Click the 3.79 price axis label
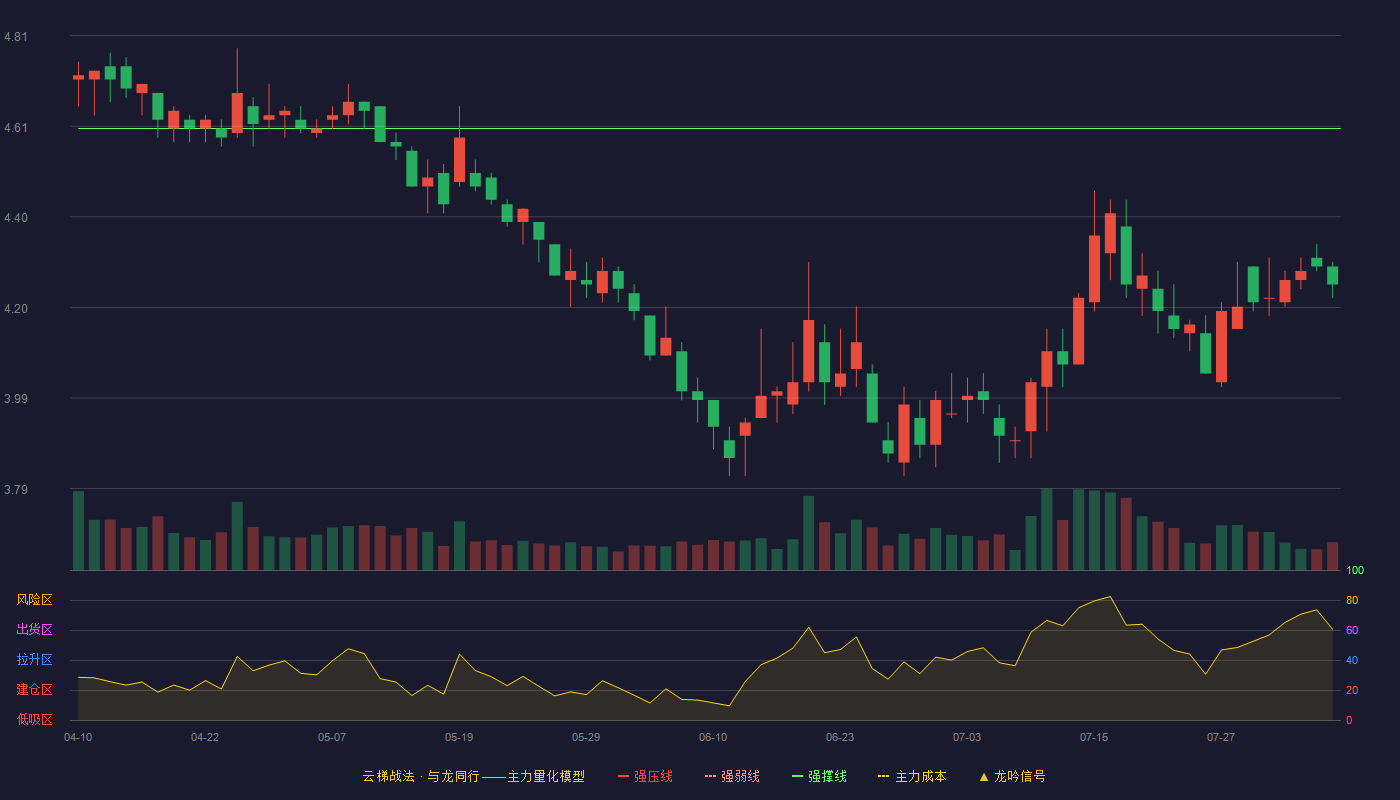 coord(16,490)
